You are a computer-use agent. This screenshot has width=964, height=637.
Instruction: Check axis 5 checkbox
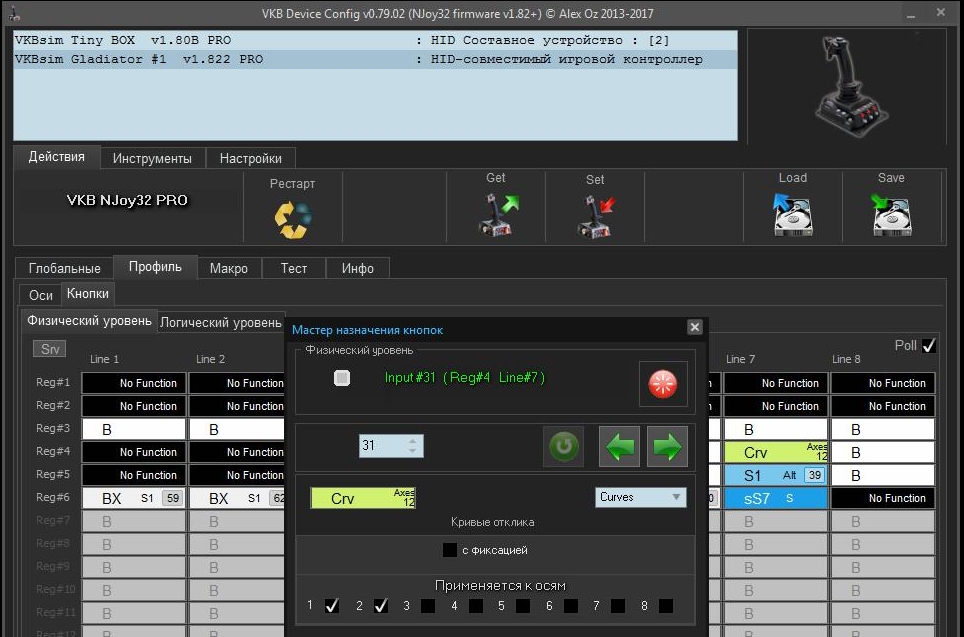tap(523, 606)
